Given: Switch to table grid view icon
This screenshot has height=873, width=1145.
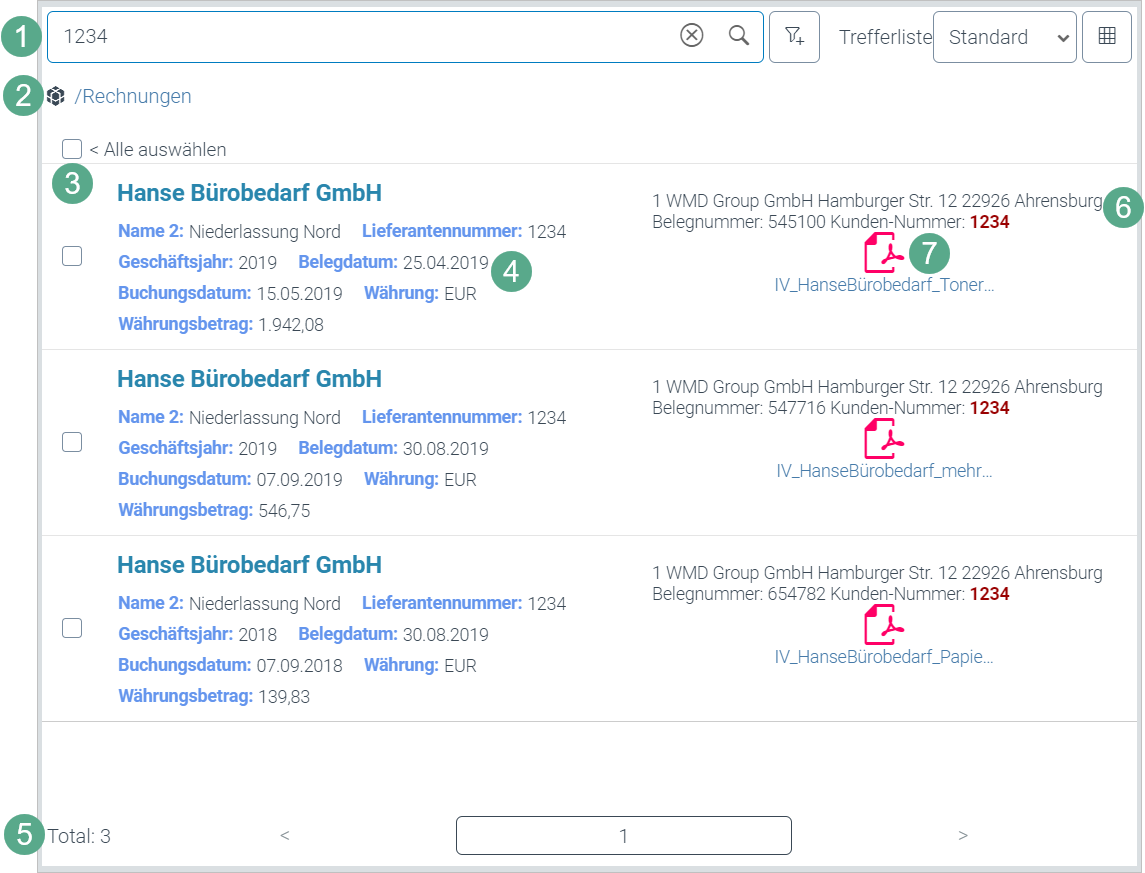Looking at the screenshot, I should pos(1107,37).
